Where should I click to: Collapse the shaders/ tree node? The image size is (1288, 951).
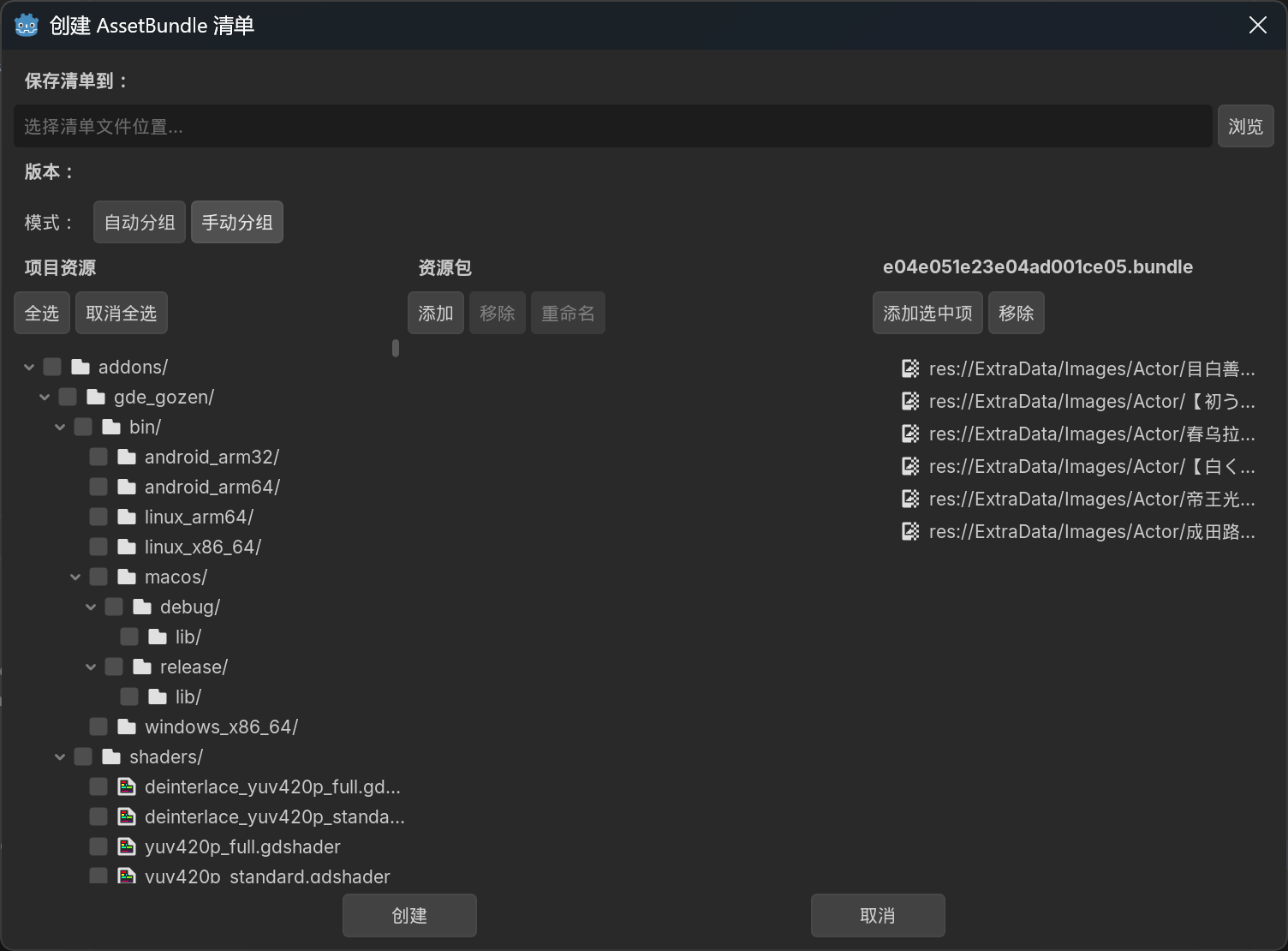(60, 757)
